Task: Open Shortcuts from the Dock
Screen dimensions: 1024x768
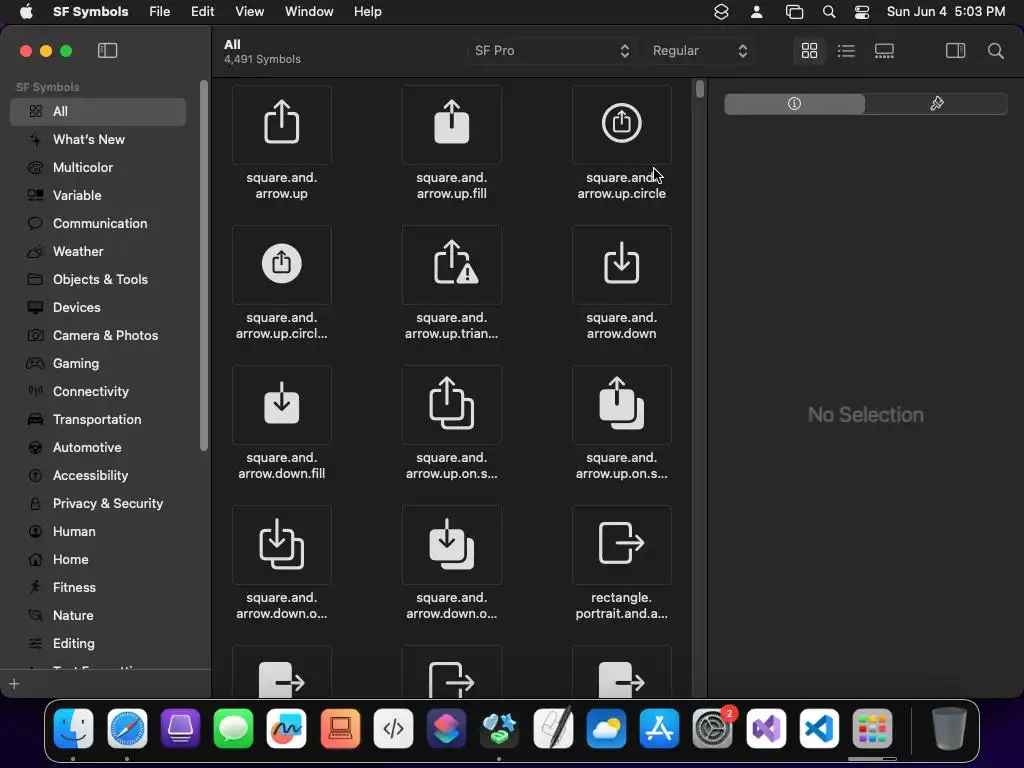Action: pyautogui.click(x=446, y=728)
